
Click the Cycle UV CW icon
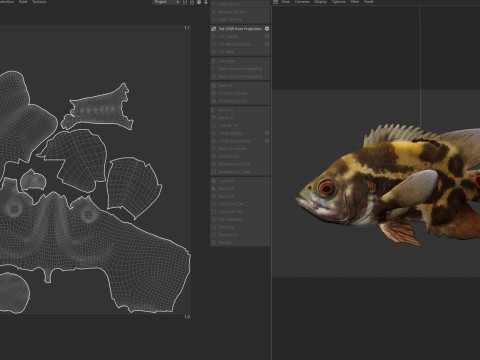214,212
